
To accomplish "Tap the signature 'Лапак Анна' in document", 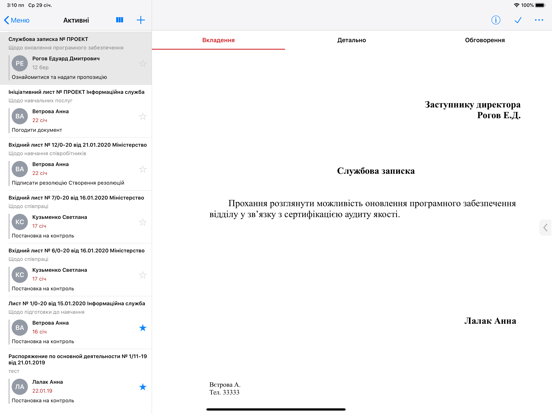I will (x=490, y=321).
